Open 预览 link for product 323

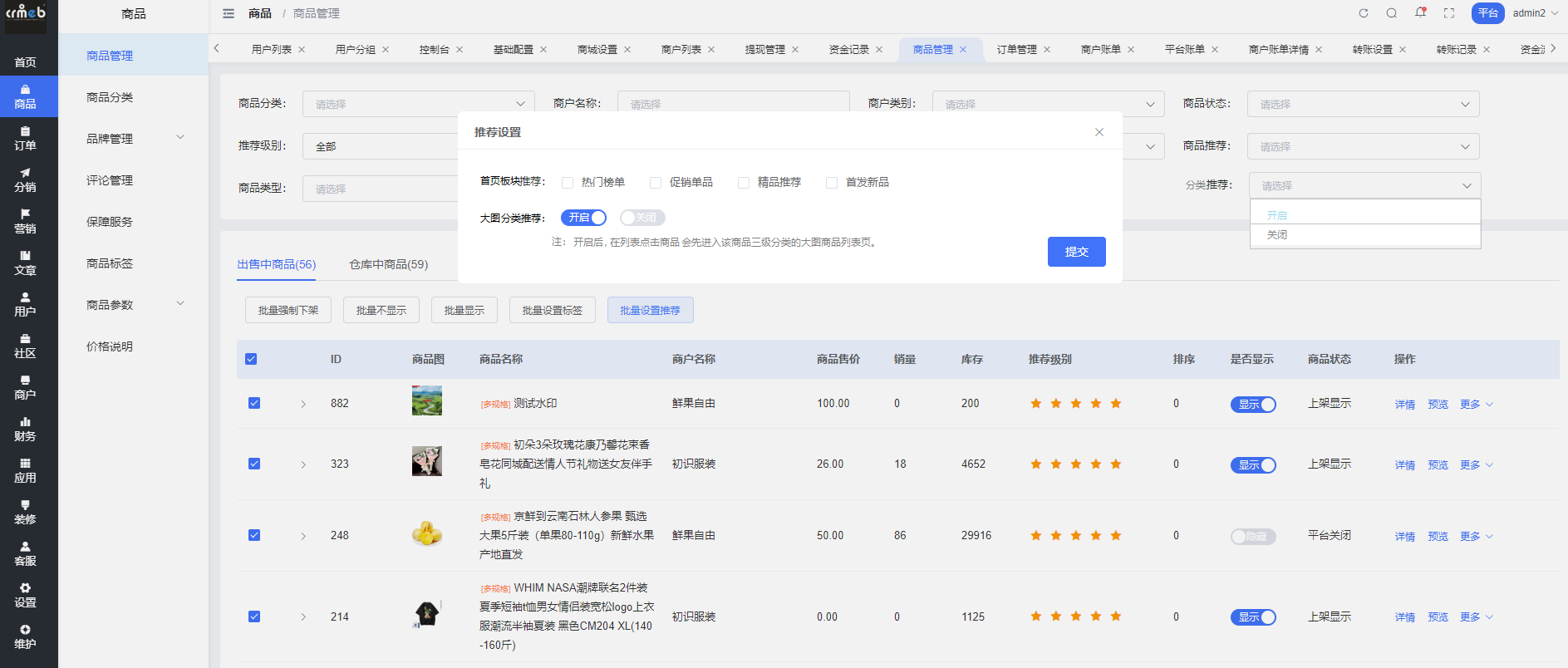[x=1438, y=465]
